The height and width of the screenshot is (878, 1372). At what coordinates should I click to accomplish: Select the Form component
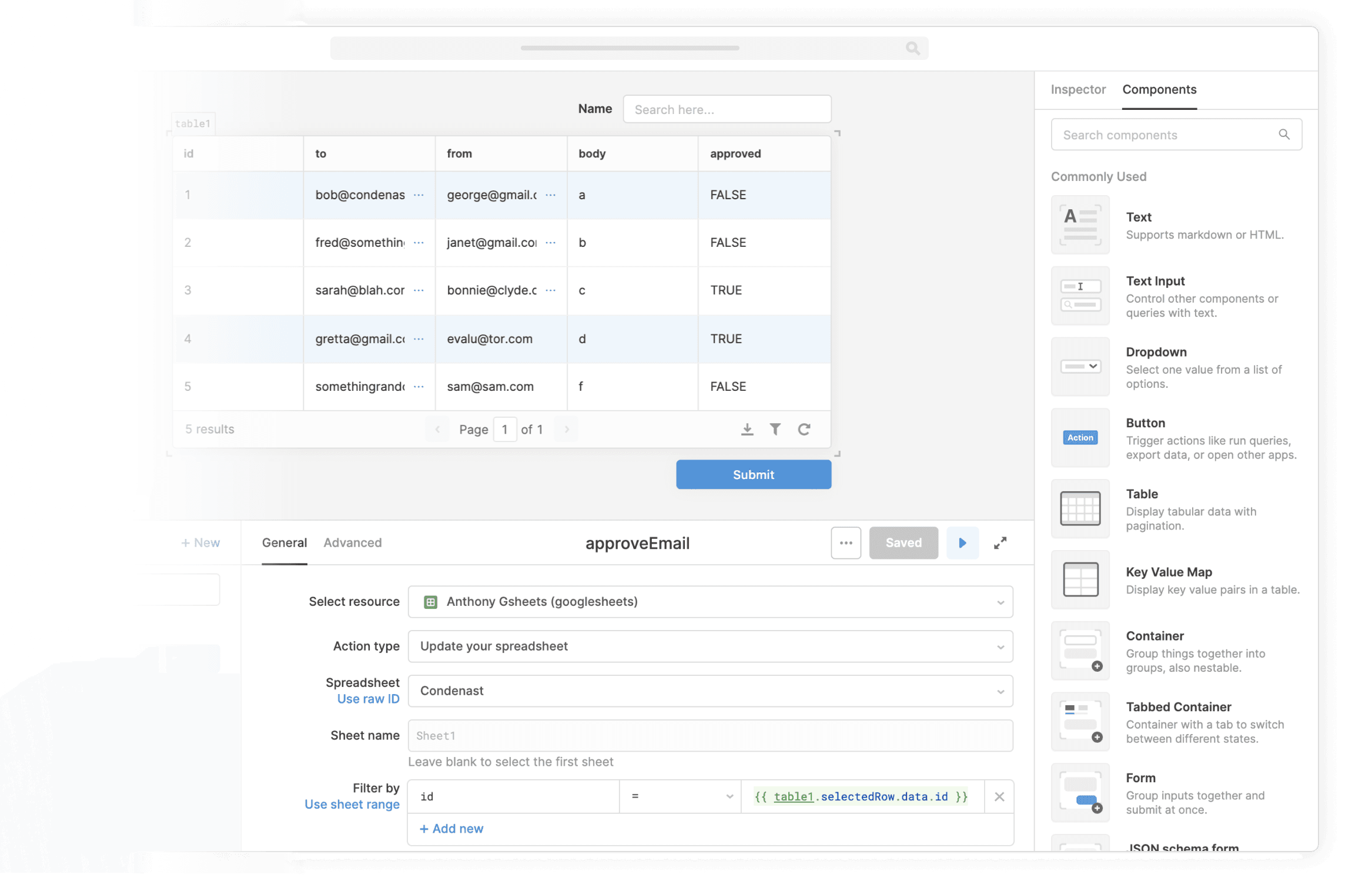(x=1080, y=793)
